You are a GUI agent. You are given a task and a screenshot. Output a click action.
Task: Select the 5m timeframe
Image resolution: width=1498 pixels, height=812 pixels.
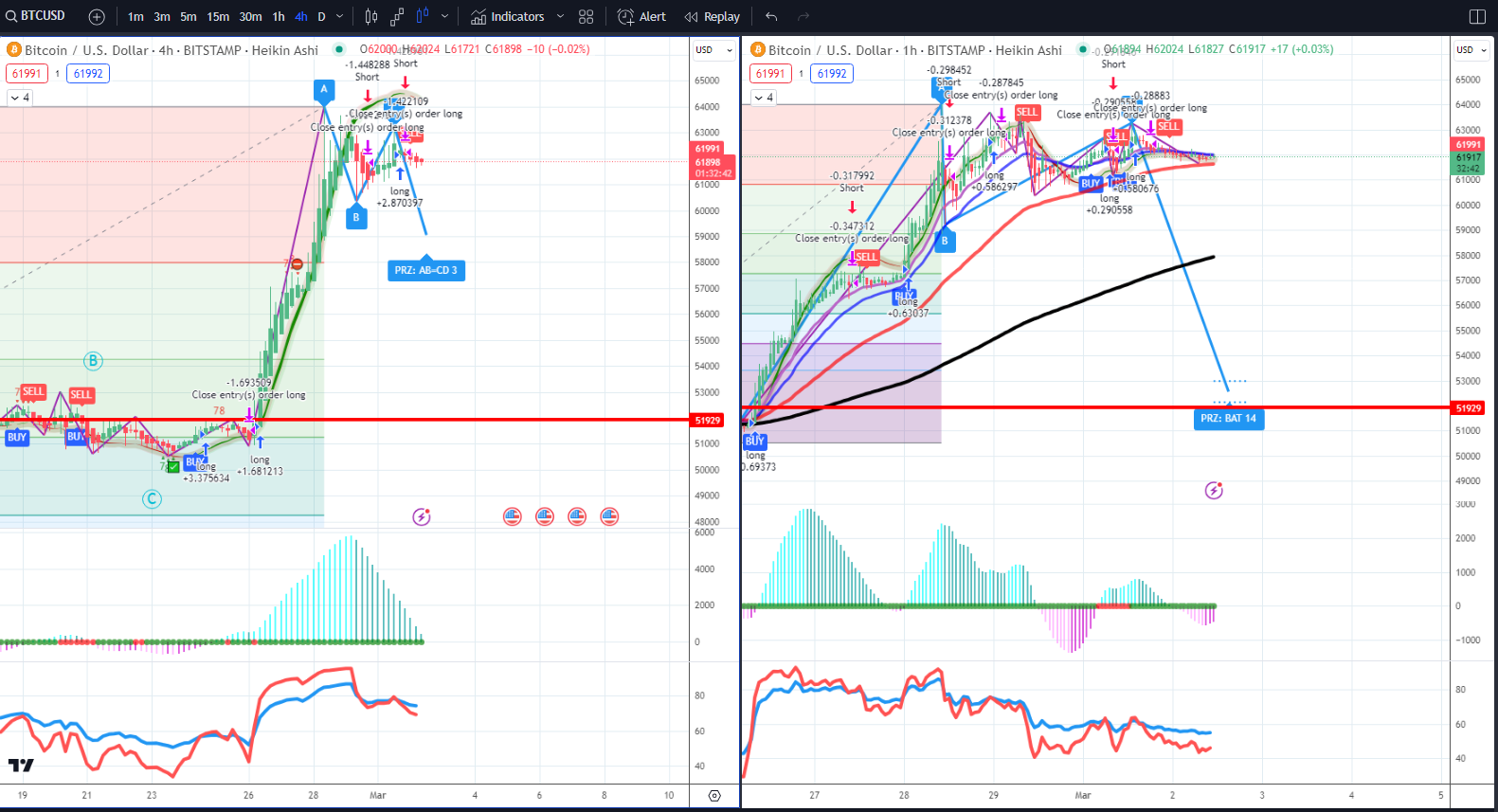coord(189,16)
